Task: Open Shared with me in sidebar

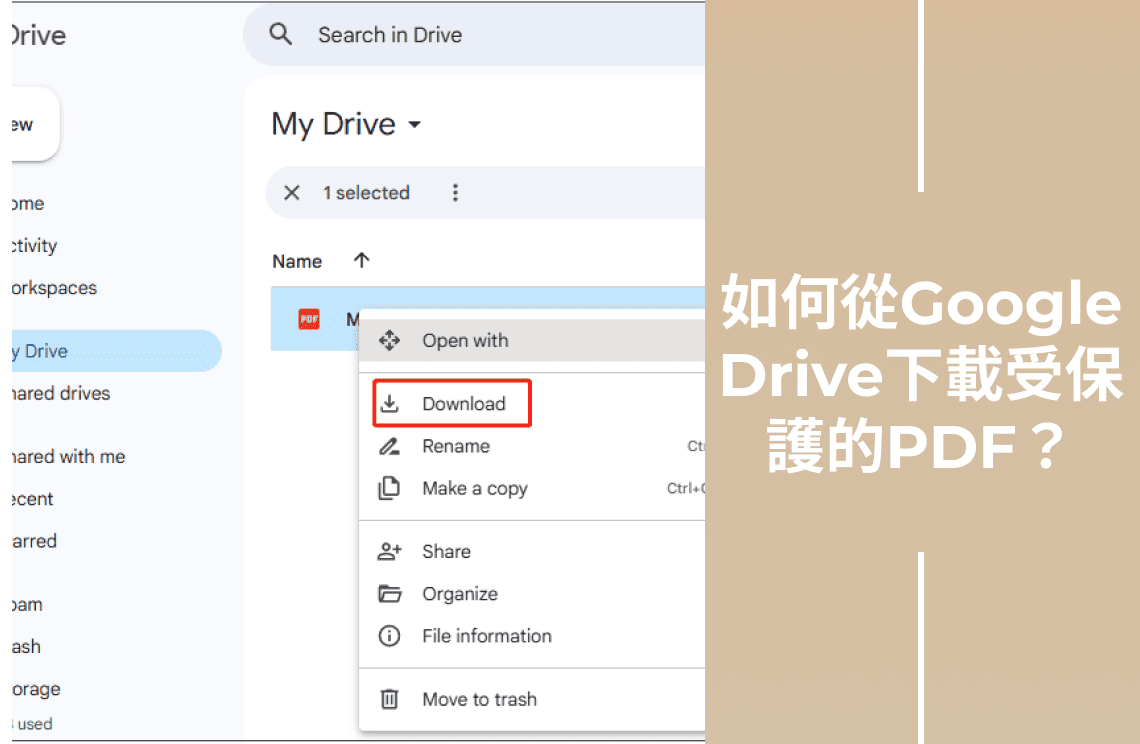Action: [x=68, y=457]
